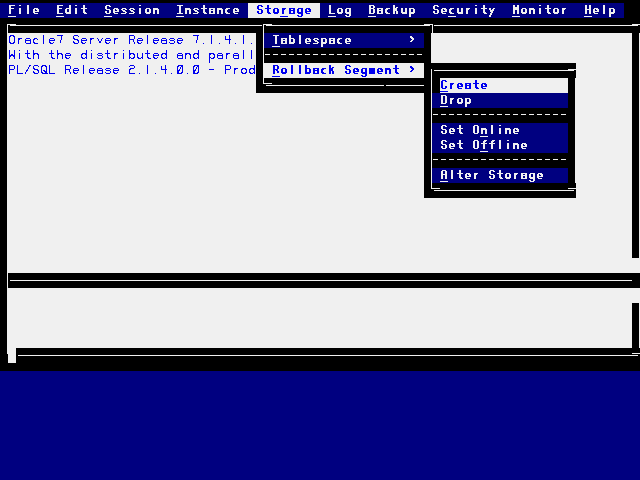This screenshot has height=480, width=640.
Task: Open the File menu
Action: (x=24, y=10)
